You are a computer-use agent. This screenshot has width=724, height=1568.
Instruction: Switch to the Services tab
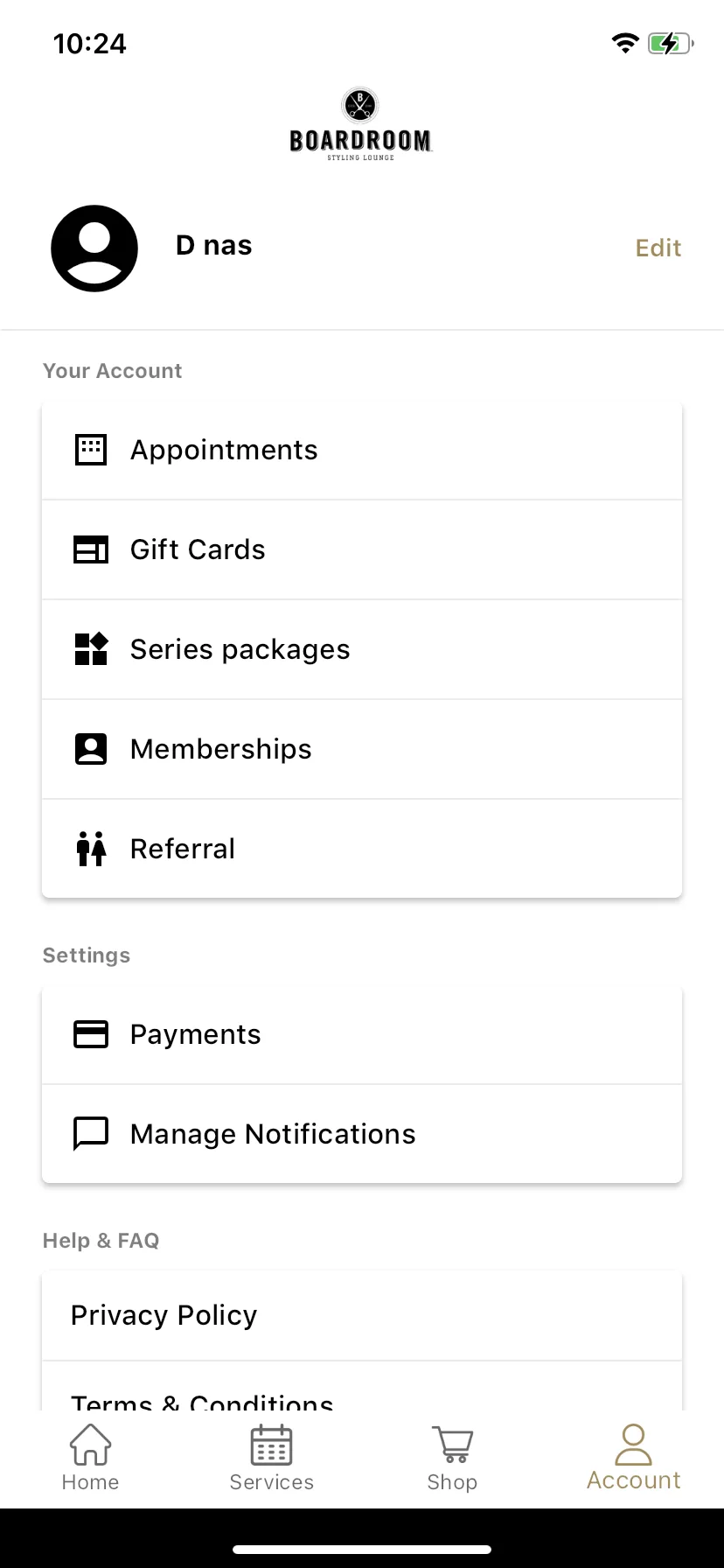(271, 1458)
